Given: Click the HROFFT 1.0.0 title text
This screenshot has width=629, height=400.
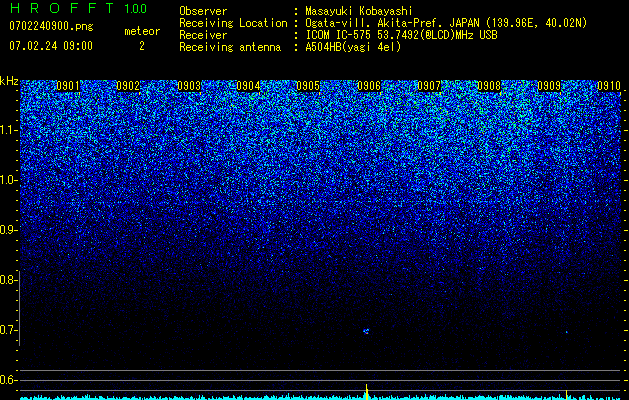Looking at the screenshot, I should click(x=79, y=8).
